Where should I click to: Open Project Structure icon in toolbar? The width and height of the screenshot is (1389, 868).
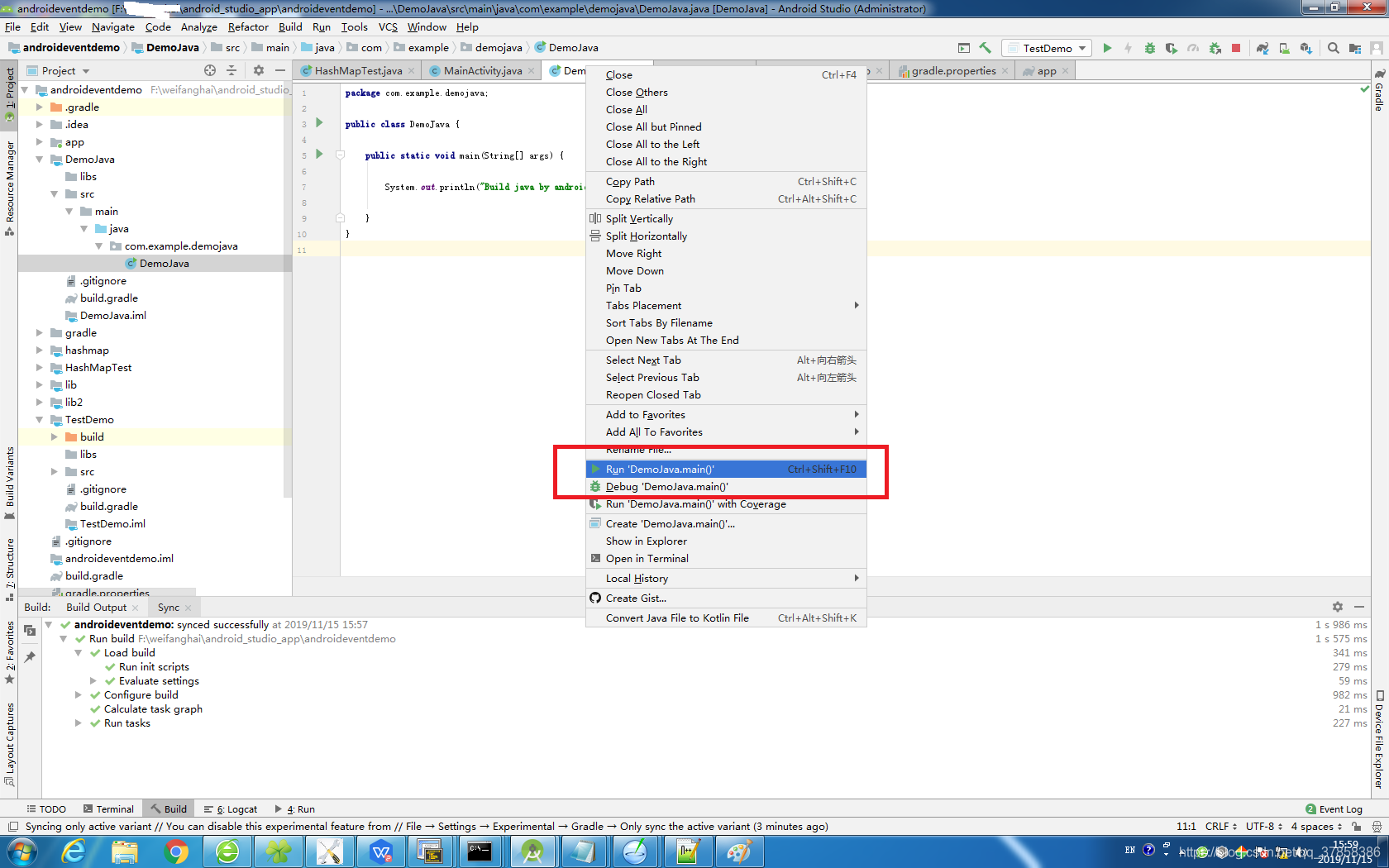(1354, 48)
